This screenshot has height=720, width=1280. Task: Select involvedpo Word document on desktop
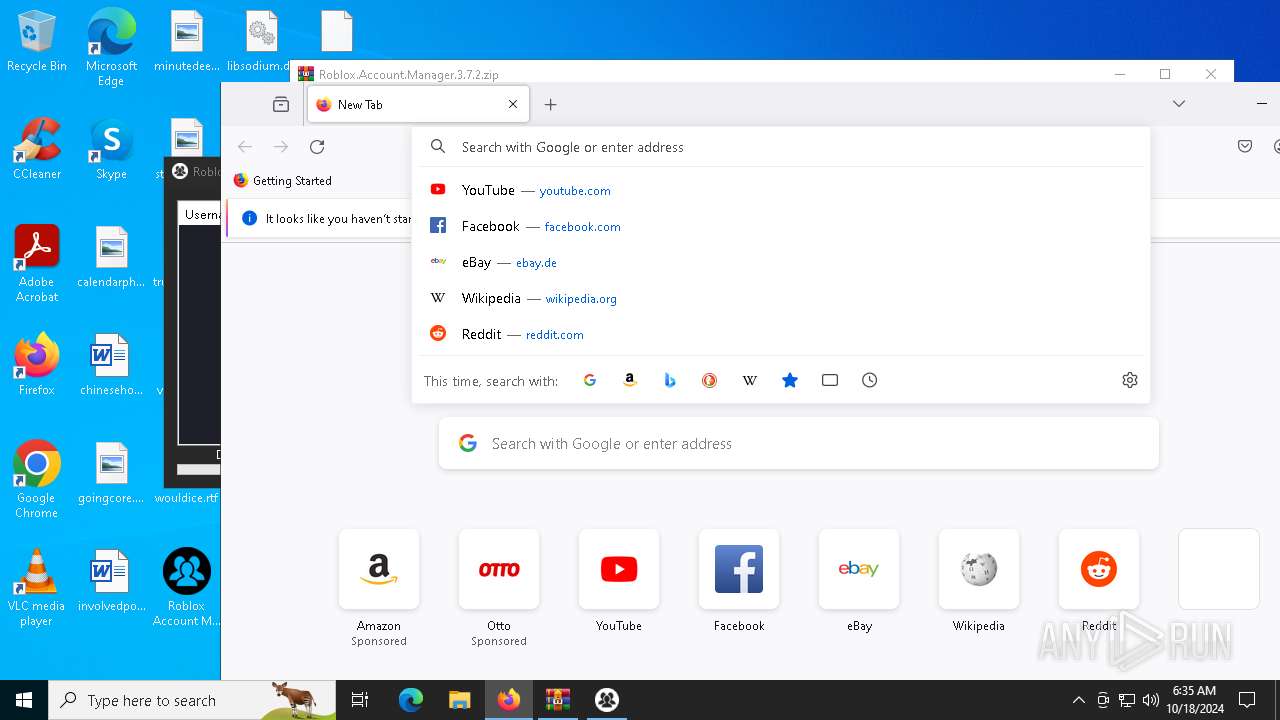(111, 581)
